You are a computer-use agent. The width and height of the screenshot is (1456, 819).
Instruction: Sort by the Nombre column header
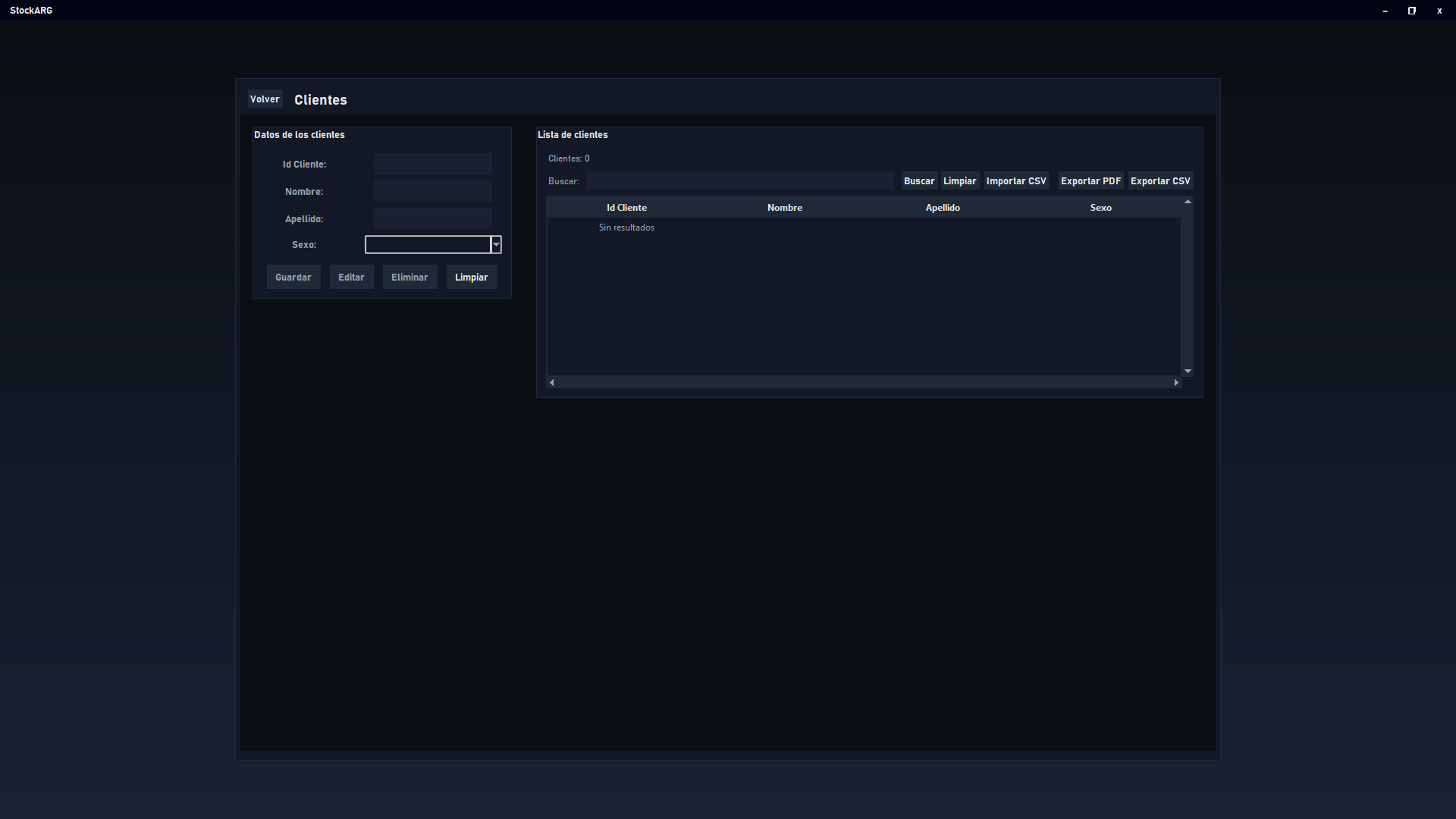point(784,208)
